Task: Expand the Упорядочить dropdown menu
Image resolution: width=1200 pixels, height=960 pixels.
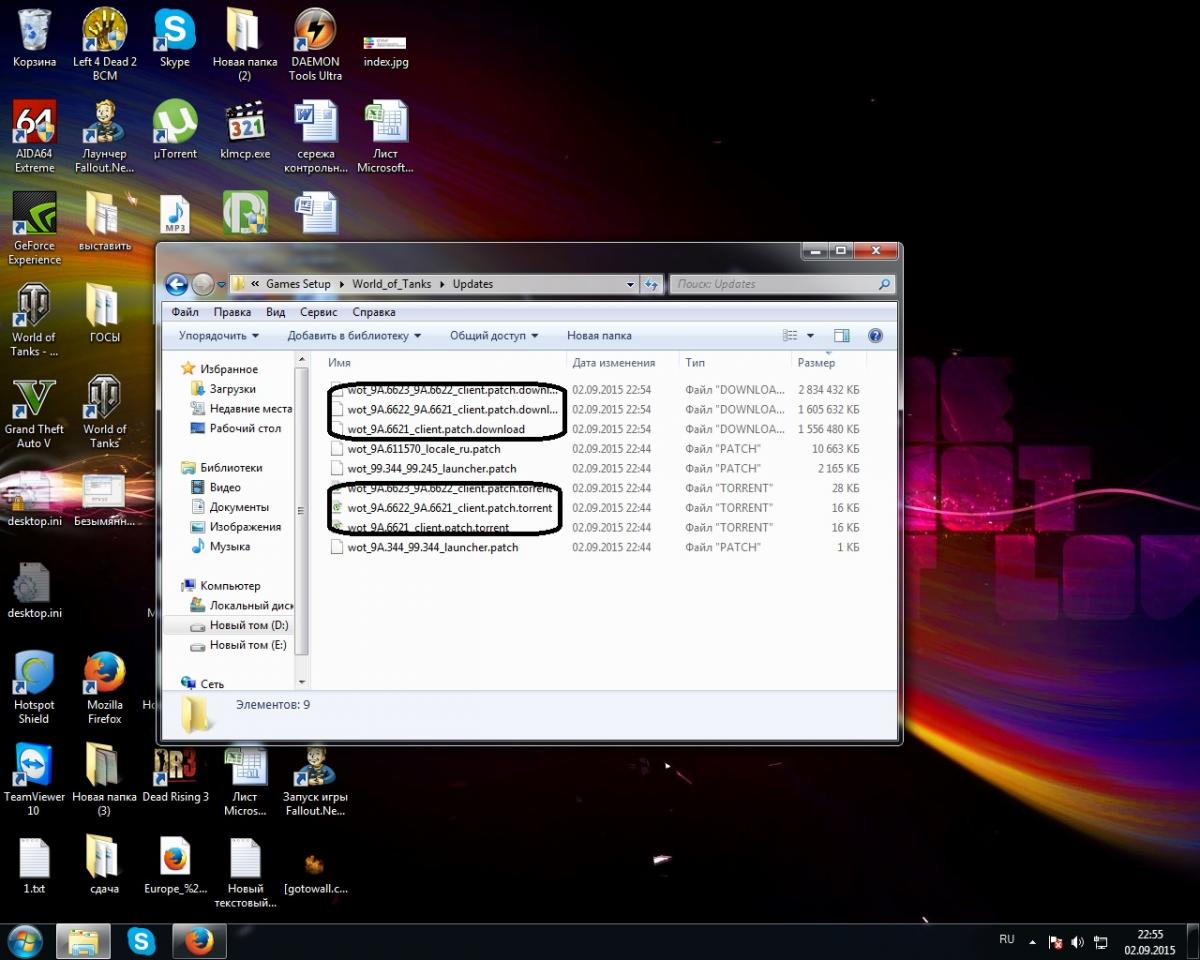Action: [x=219, y=336]
